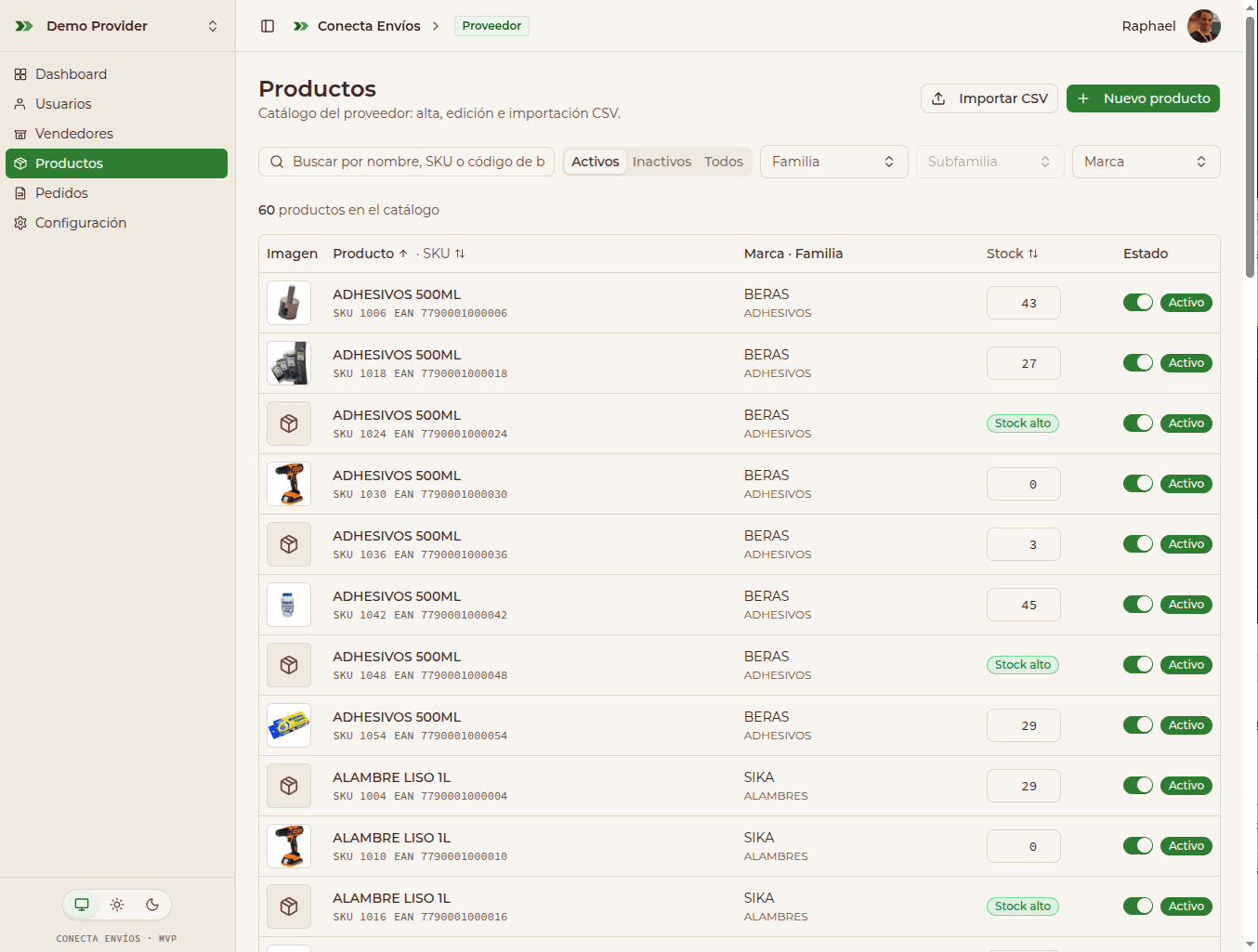
Task: Click SIKA brand for SKU 1004
Action: (759, 777)
